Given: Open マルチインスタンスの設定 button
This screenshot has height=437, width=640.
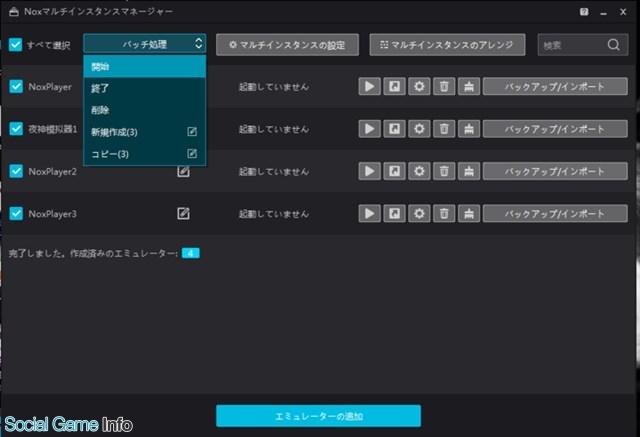Looking at the screenshot, I should click(287, 44).
